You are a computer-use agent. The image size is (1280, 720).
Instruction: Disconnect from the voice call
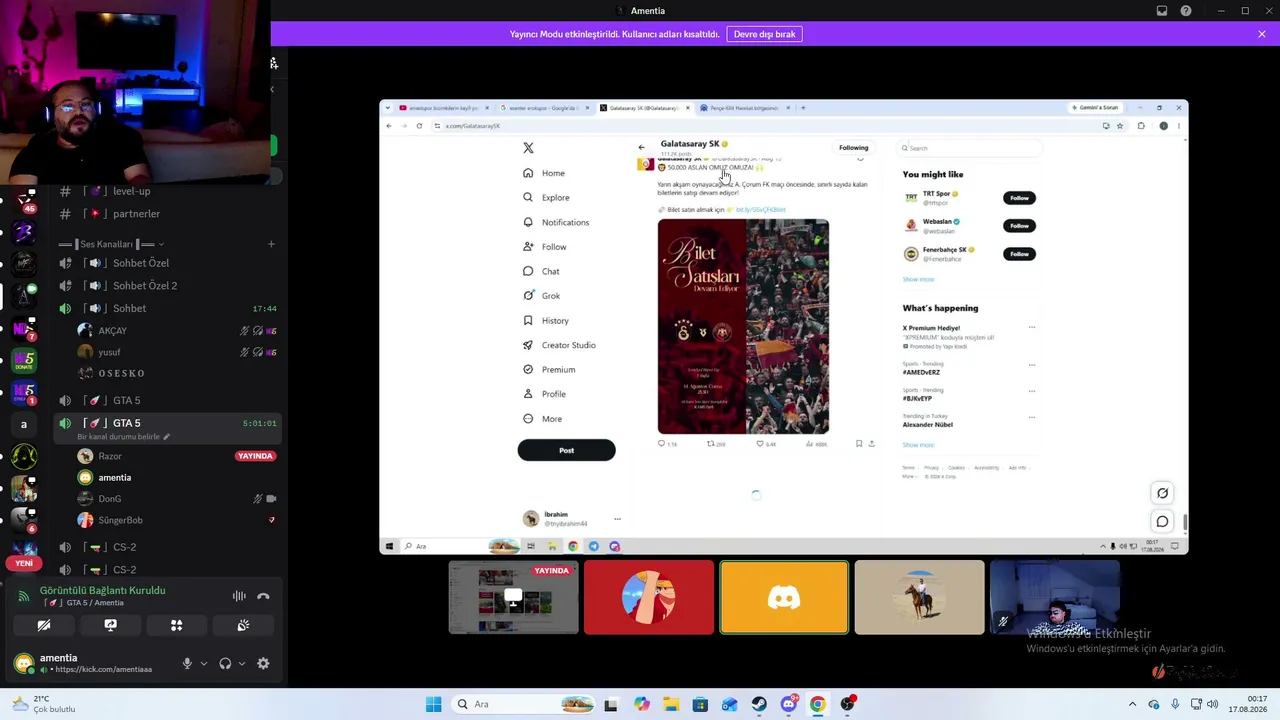tap(263, 596)
